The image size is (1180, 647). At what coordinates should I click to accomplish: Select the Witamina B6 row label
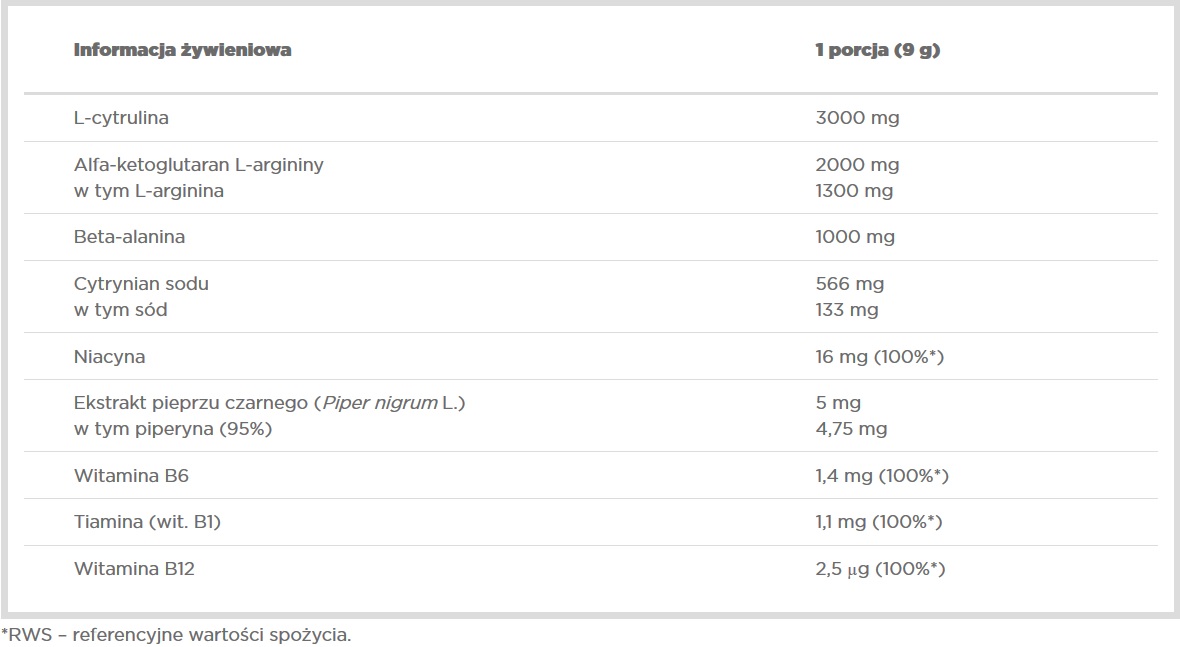pos(131,476)
